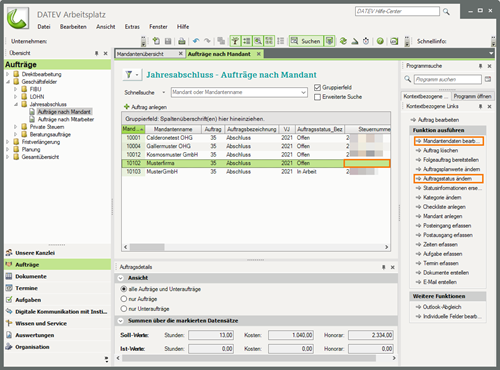This screenshot has width=500, height=370.
Task: Select the Aufträge nach Mitarbeiter tree item
Action: pos(66,119)
